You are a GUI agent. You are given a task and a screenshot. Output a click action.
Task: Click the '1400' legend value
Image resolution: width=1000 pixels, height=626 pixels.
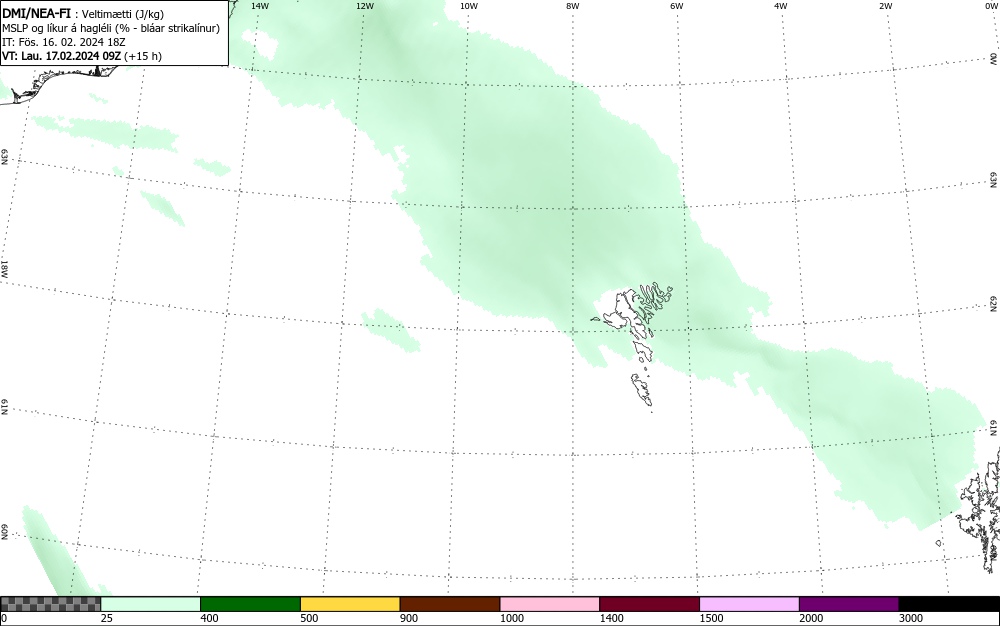point(611,618)
